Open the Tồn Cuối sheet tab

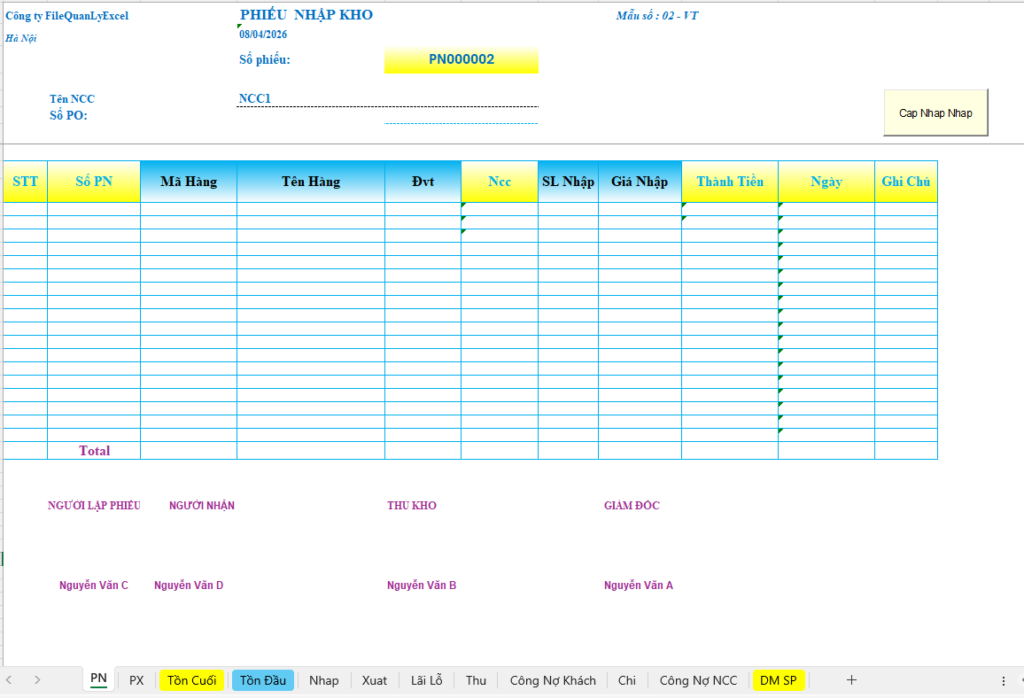tap(191, 680)
